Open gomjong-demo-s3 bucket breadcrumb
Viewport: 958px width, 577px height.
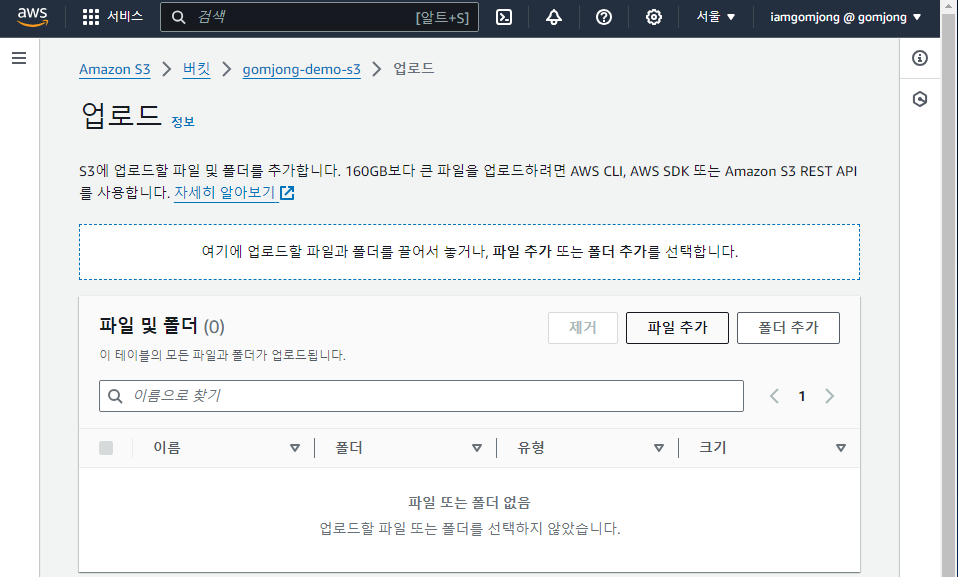302,69
